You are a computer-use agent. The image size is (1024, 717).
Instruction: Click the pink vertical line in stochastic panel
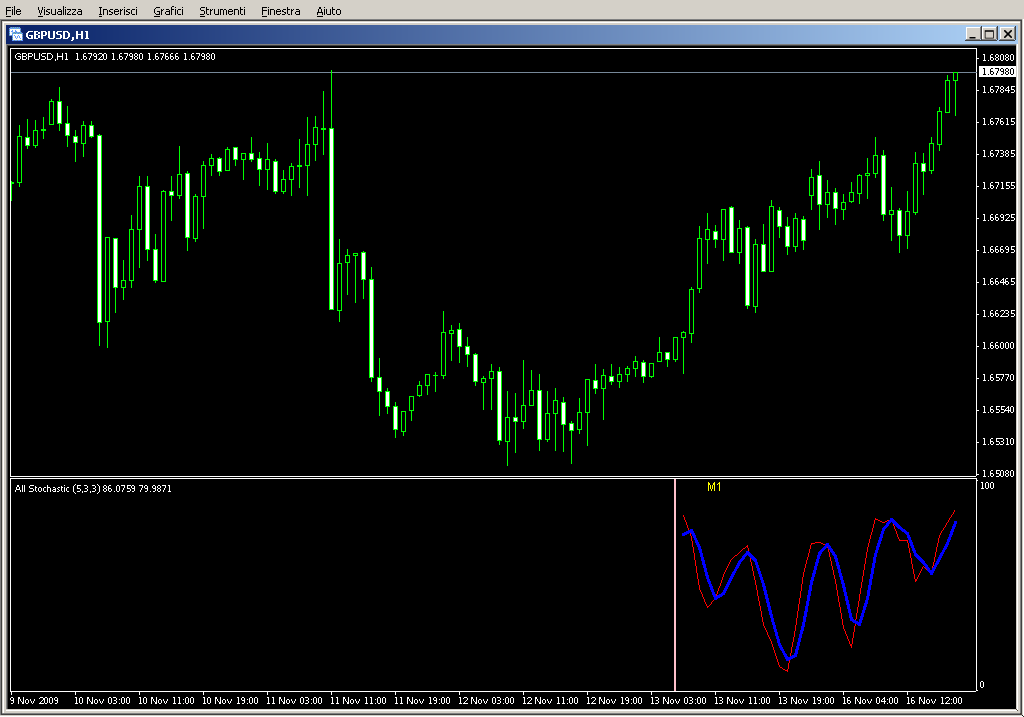point(675,584)
